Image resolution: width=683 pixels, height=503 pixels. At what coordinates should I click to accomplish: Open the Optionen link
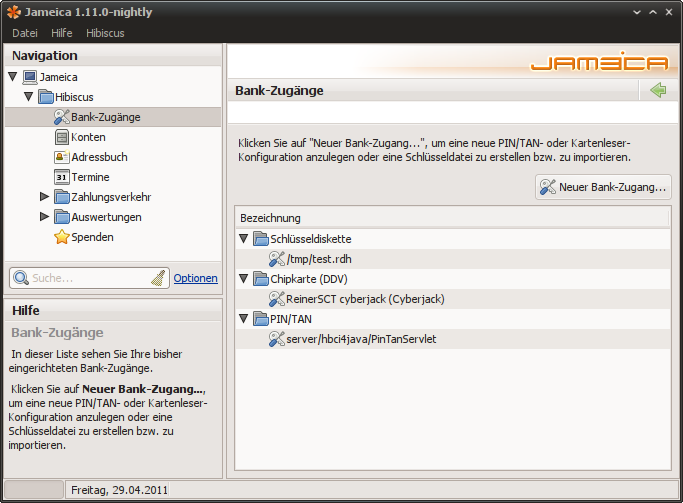196,278
